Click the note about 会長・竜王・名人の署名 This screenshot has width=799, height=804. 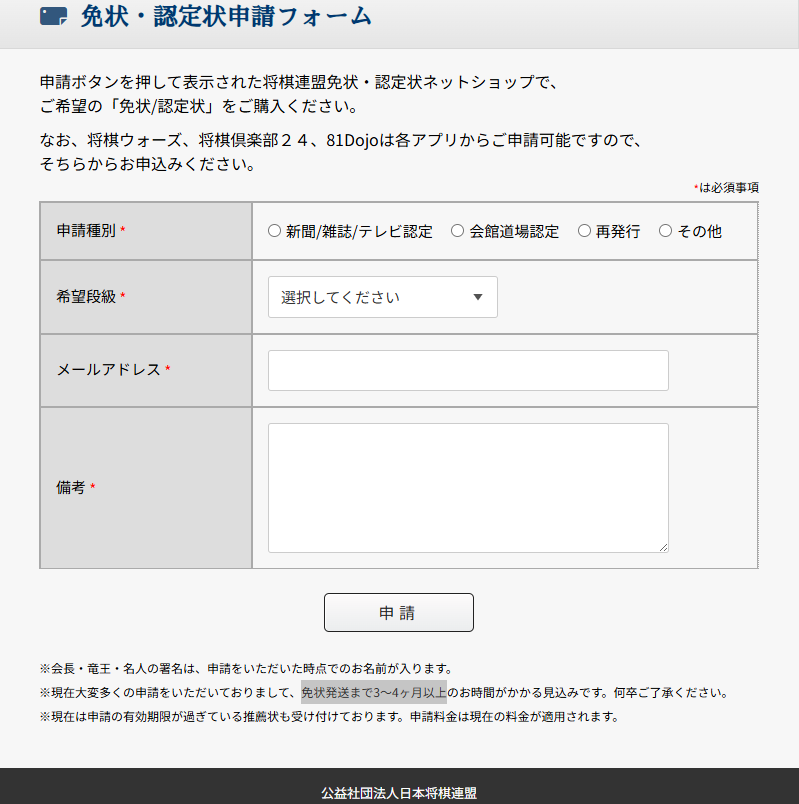click(246, 668)
